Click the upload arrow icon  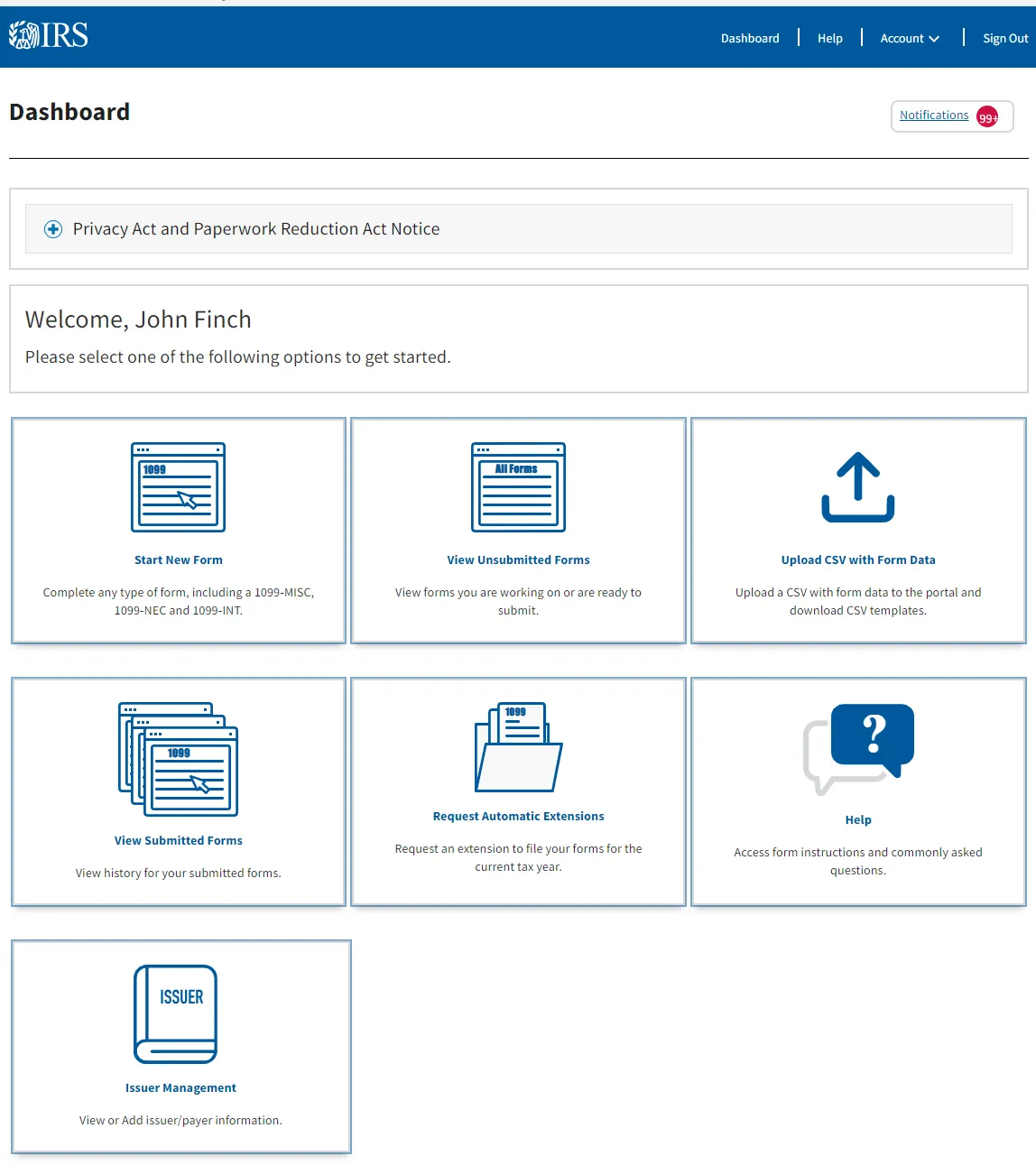point(858,487)
